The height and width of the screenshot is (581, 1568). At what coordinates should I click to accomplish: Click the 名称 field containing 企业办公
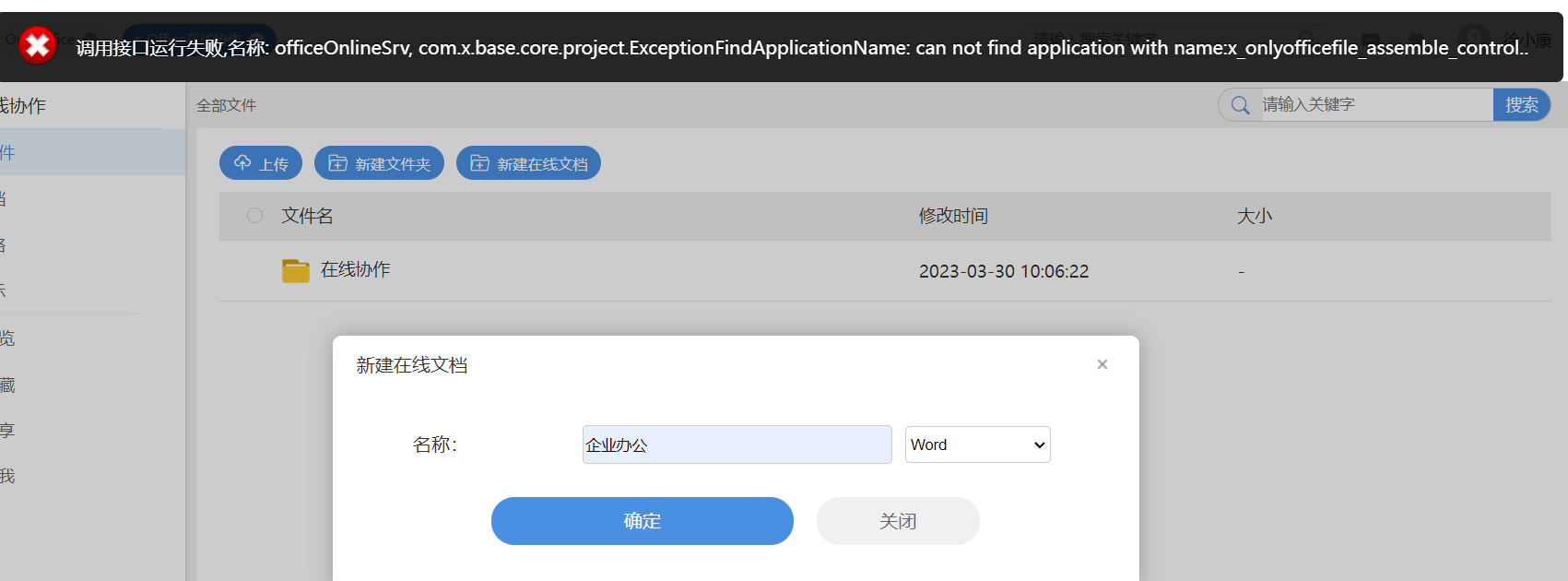click(x=737, y=445)
